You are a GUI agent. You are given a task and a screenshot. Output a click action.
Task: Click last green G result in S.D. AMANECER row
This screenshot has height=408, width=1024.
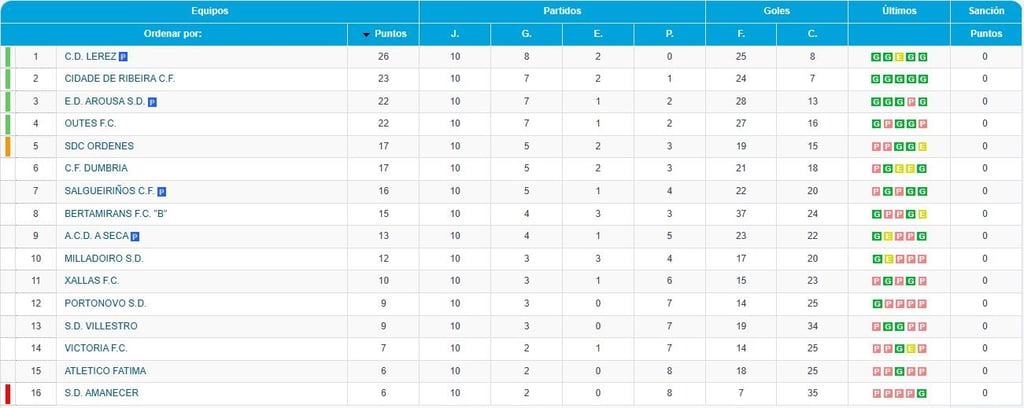921,394
